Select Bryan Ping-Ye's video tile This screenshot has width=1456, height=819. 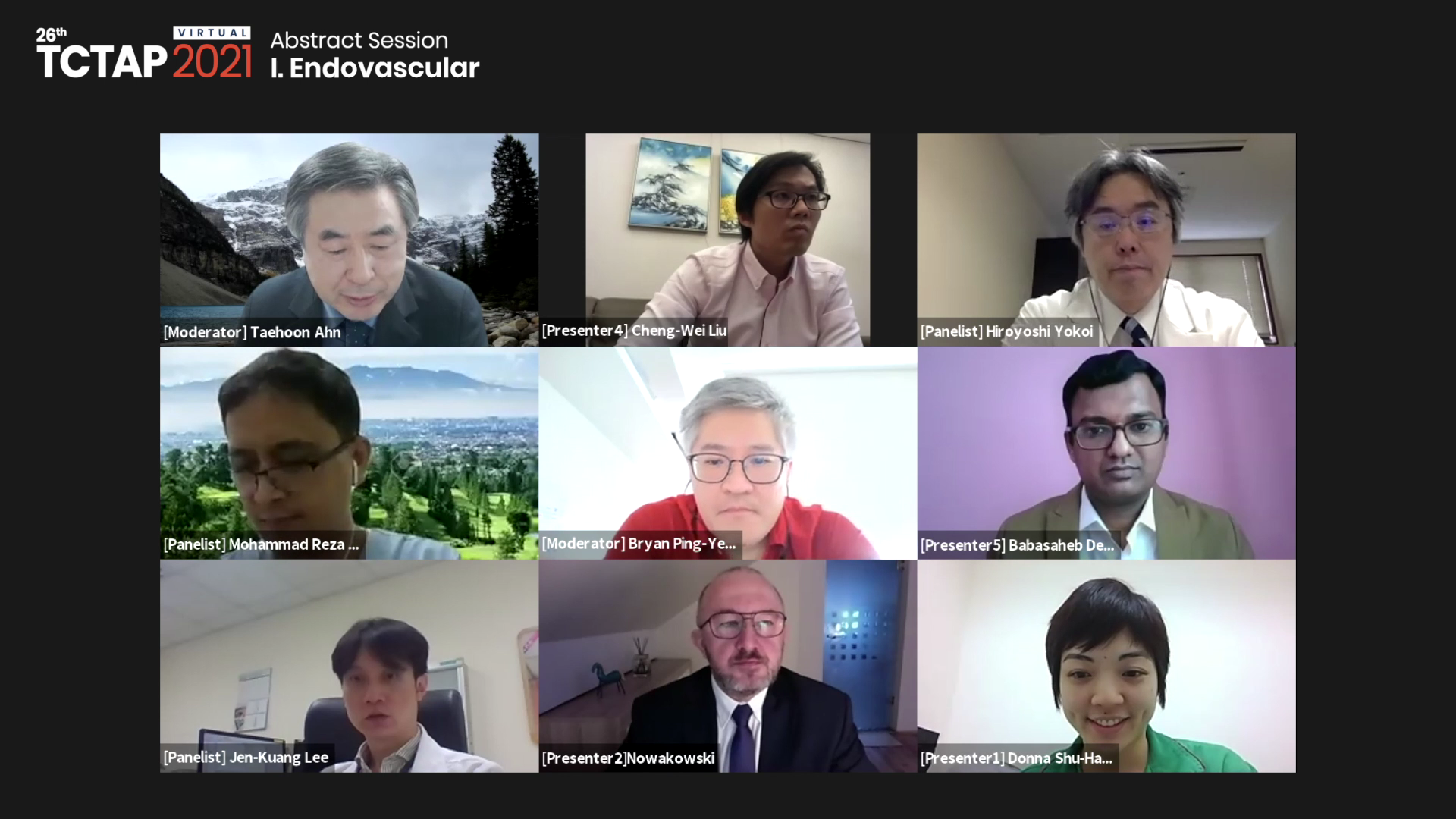(727, 453)
